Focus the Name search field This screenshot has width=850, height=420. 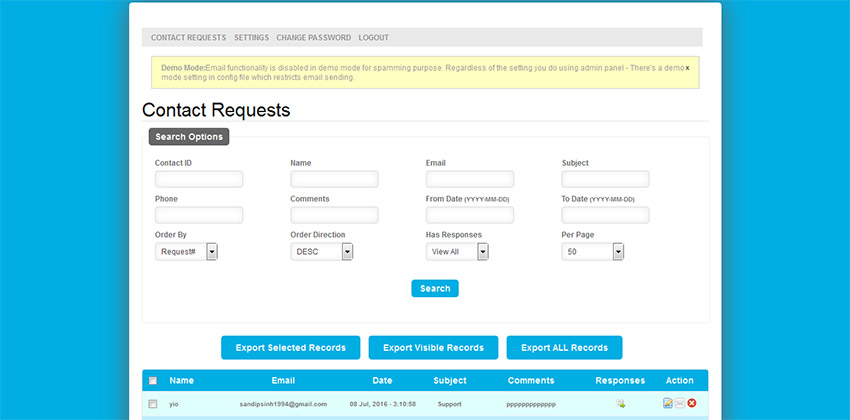[334, 179]
